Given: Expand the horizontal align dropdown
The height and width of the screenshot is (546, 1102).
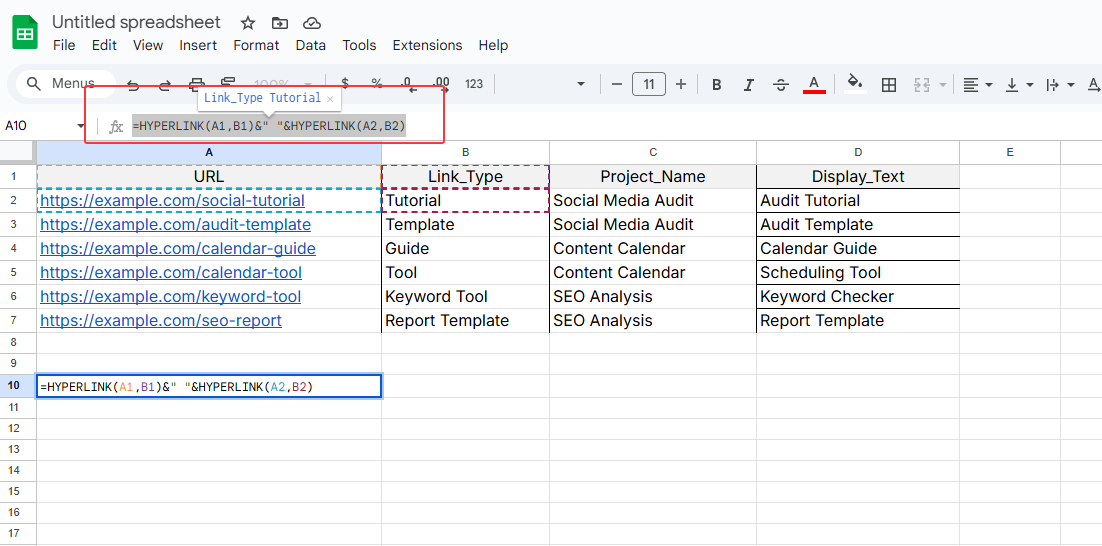Looking at the screenshot, I should [x=977, y=85].
